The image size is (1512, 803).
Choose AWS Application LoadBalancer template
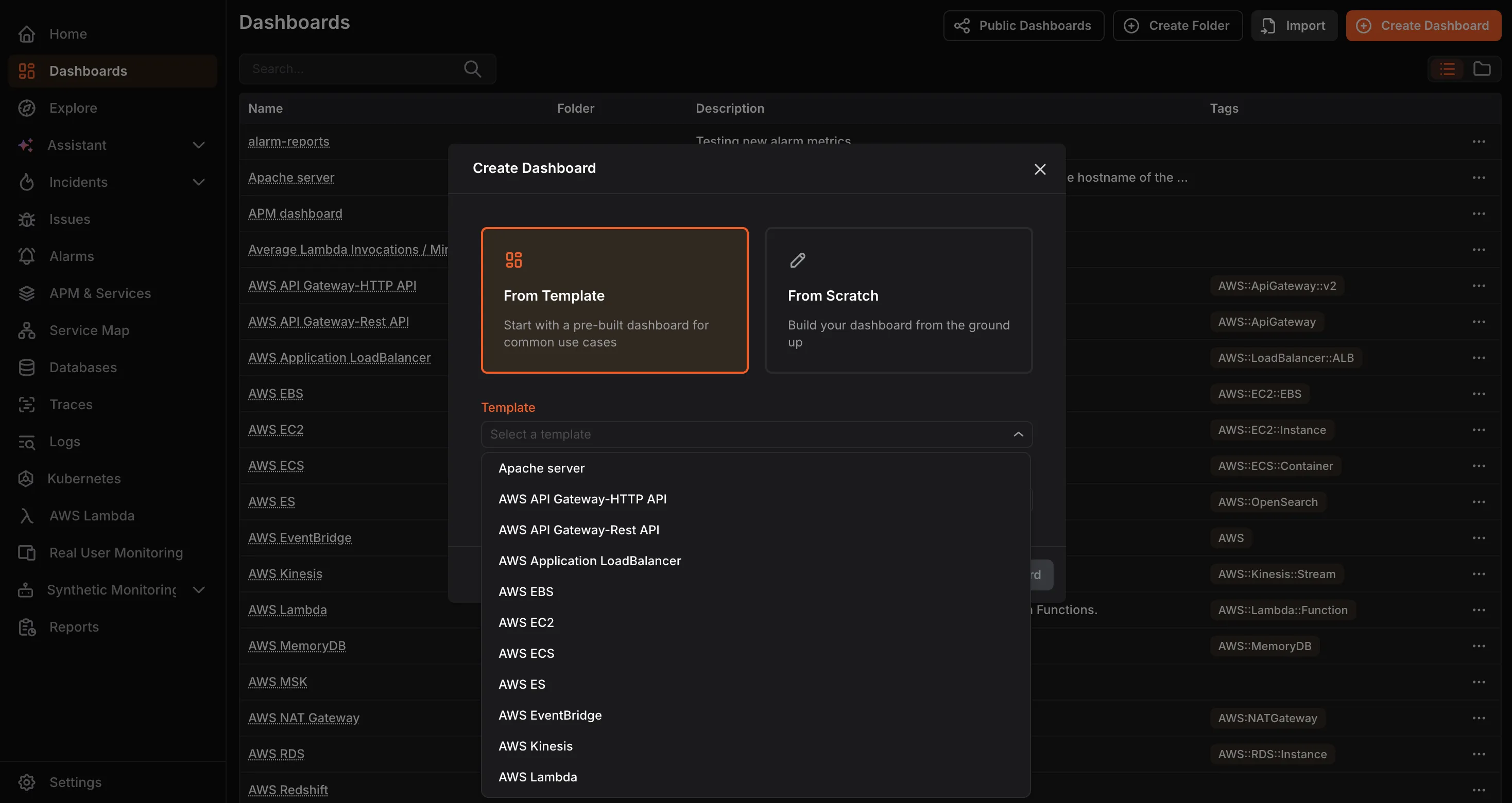click(x=756, y=561)
